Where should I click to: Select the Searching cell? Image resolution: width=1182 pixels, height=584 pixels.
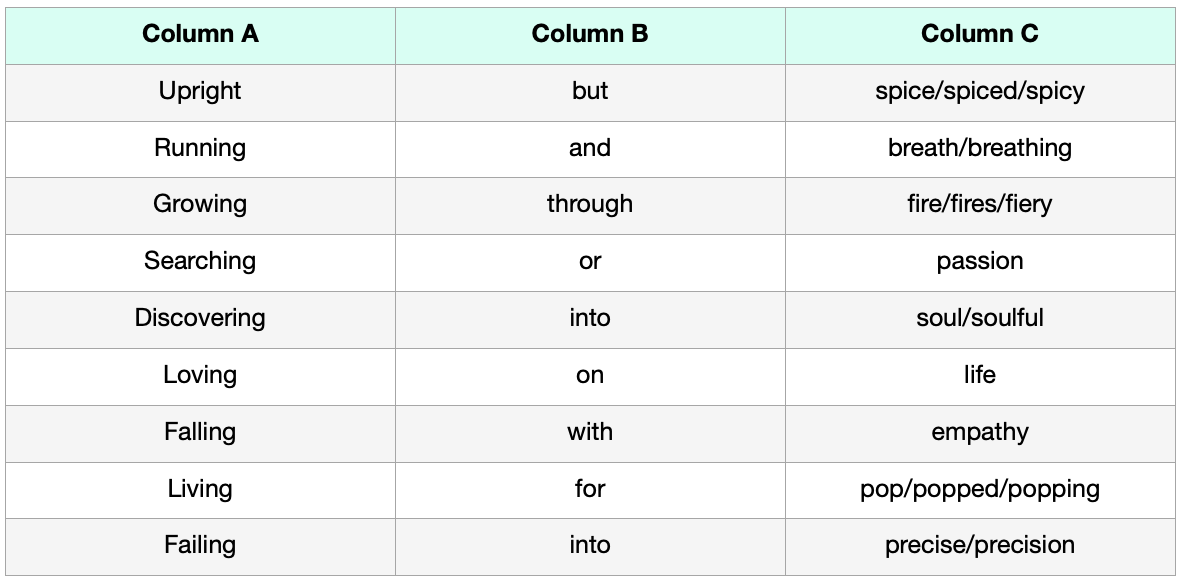[201, 263]
